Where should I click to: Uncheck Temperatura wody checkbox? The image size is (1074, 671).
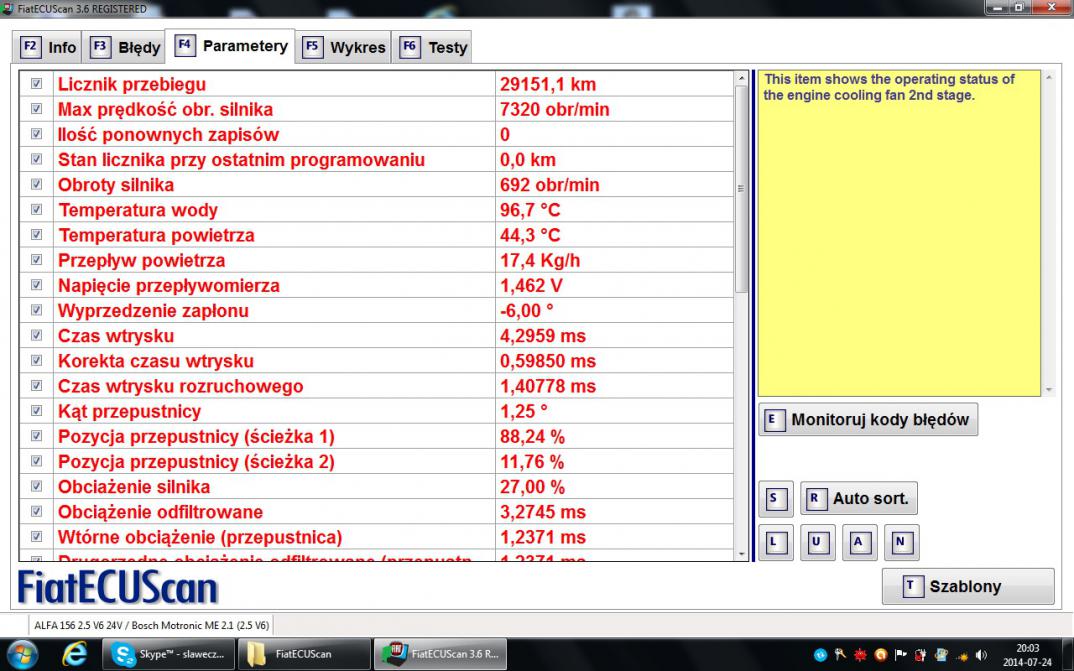pos(36,210)
